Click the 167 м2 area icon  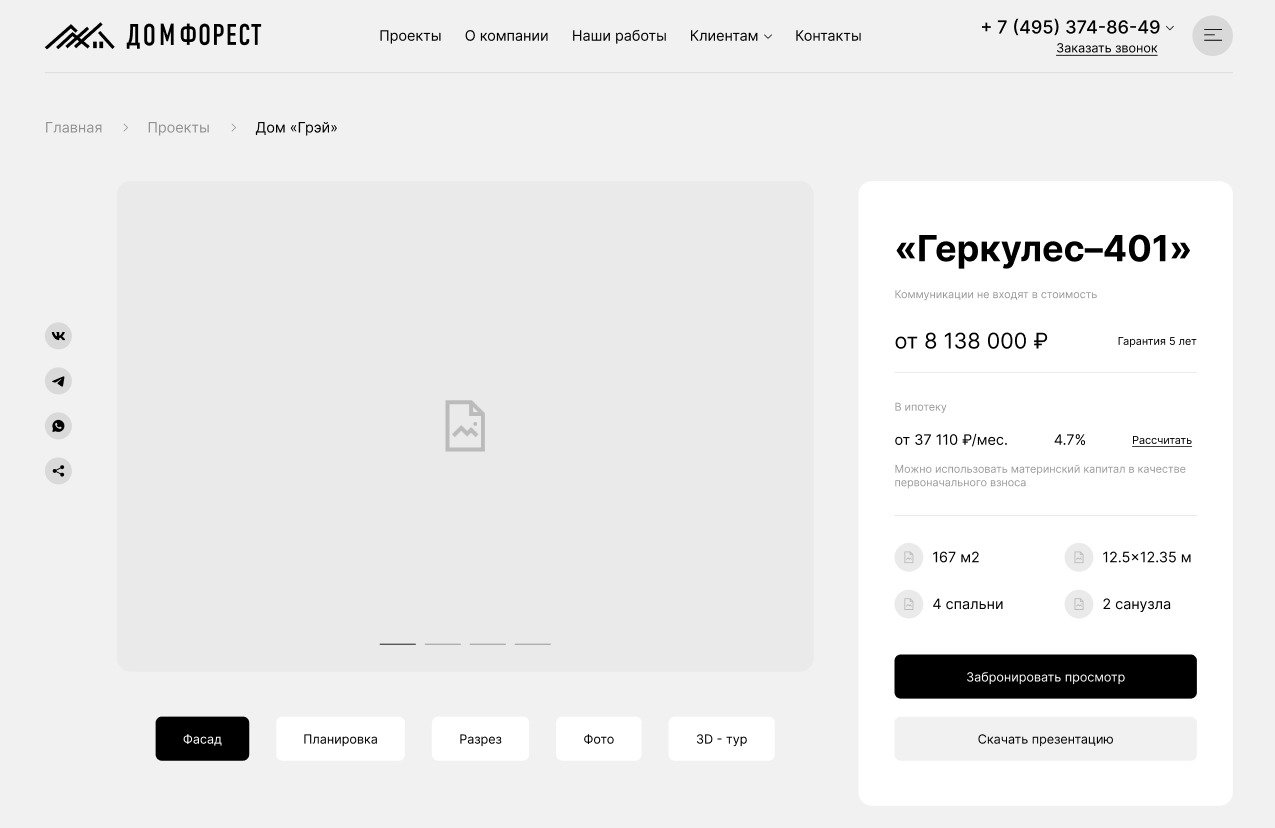908,557
